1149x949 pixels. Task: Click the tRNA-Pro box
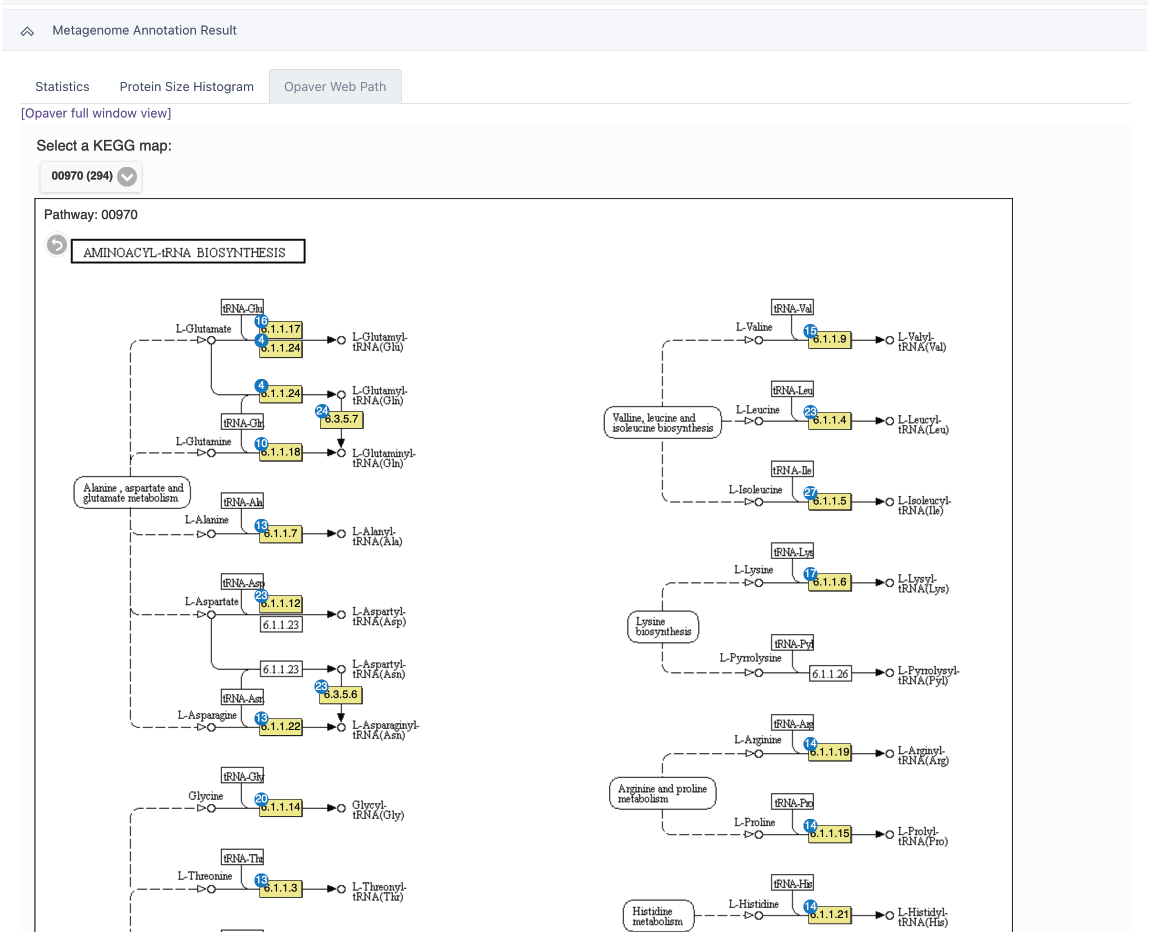point(793,802)
